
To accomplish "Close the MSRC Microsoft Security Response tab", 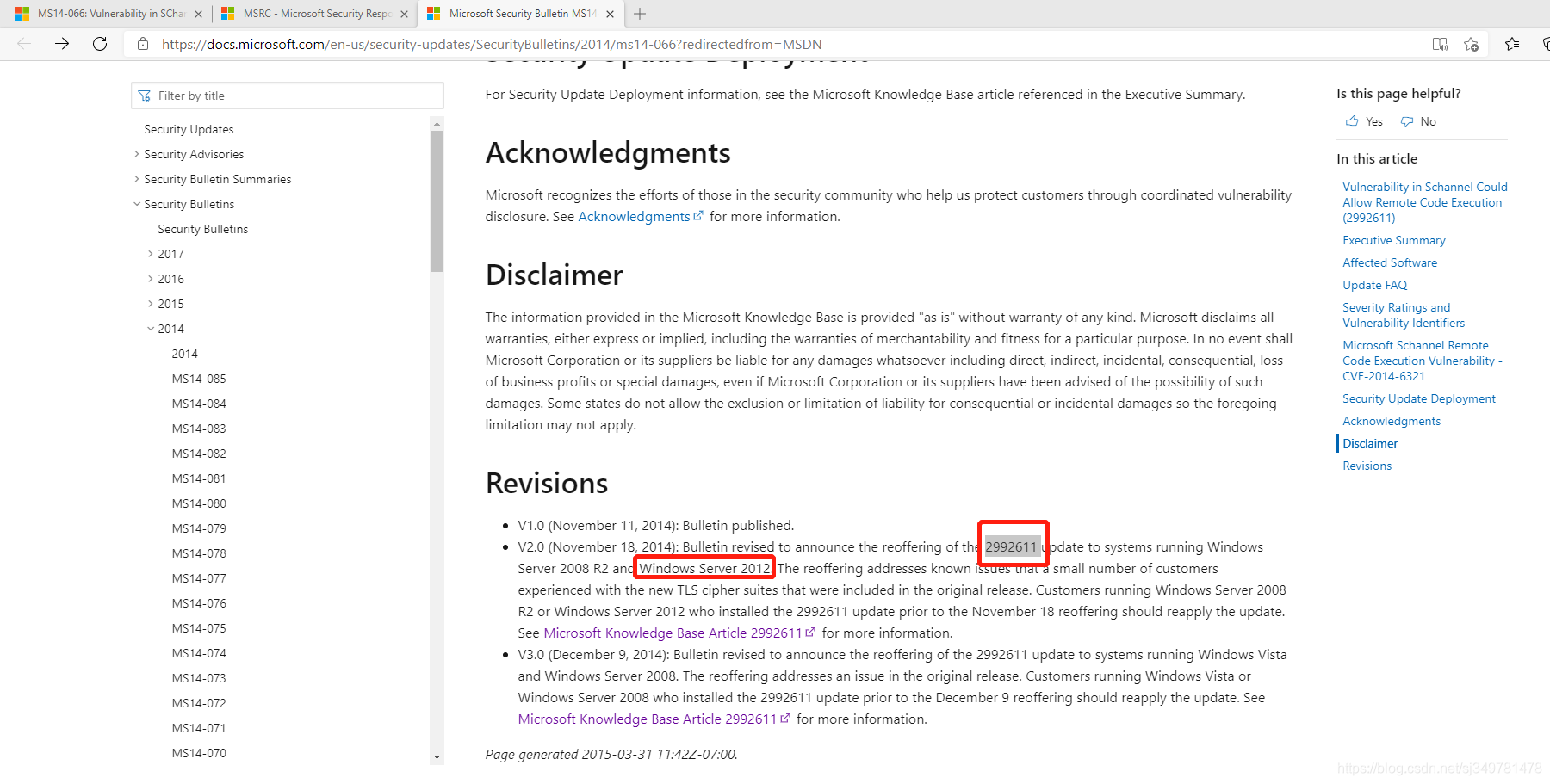I will click(404, 14).
